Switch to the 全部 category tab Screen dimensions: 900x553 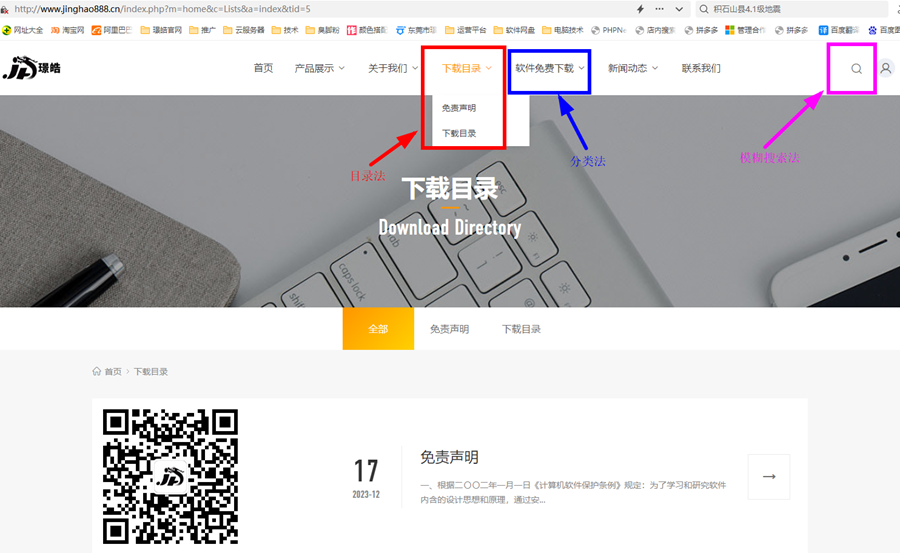(x=377, y=329)
